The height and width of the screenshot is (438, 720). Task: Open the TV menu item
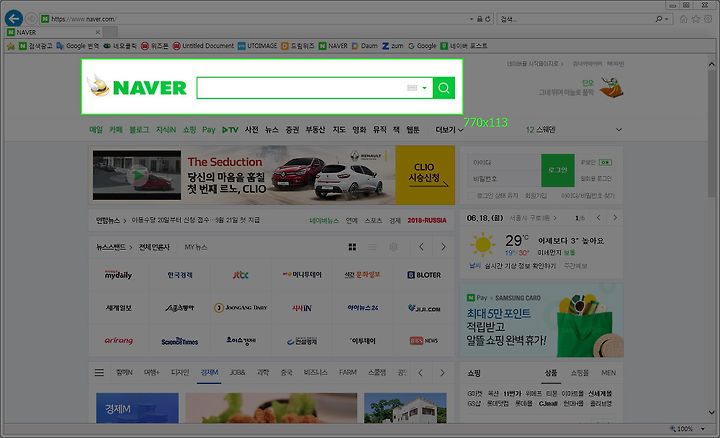click(230, 130)
